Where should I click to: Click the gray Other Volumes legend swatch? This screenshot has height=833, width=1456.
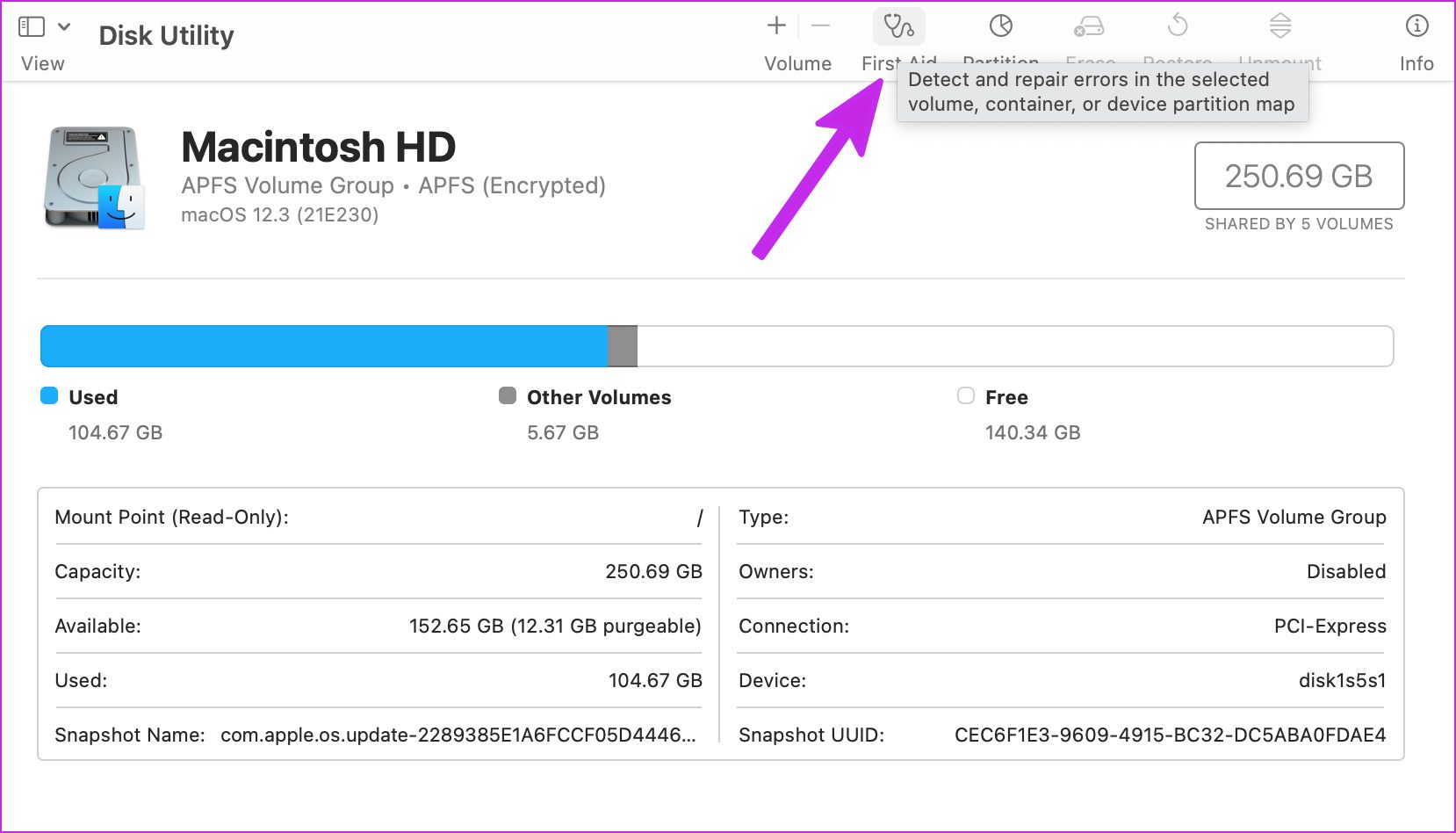[508, 395]
